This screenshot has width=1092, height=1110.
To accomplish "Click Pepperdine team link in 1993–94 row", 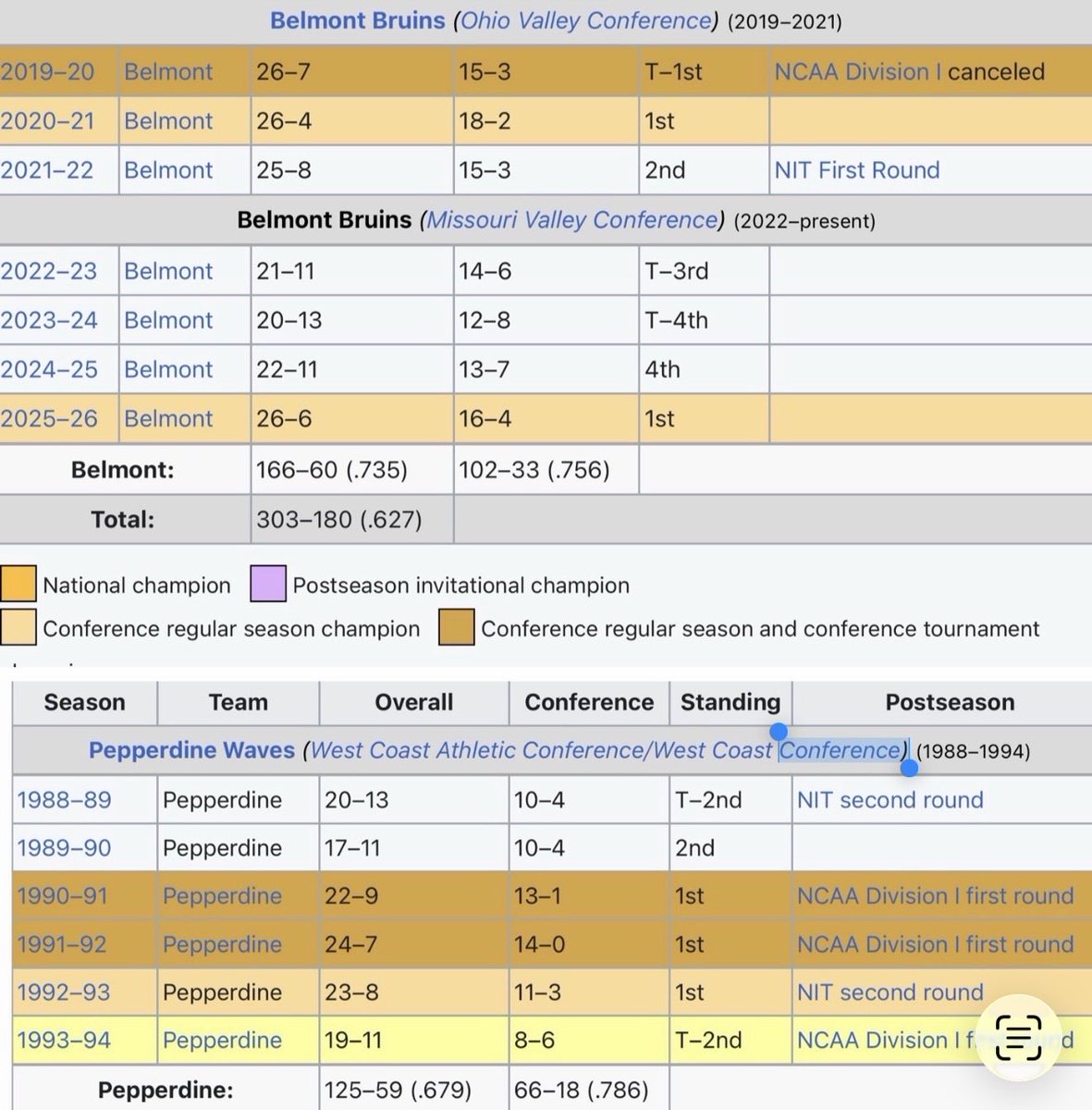I will [222, 1041].
